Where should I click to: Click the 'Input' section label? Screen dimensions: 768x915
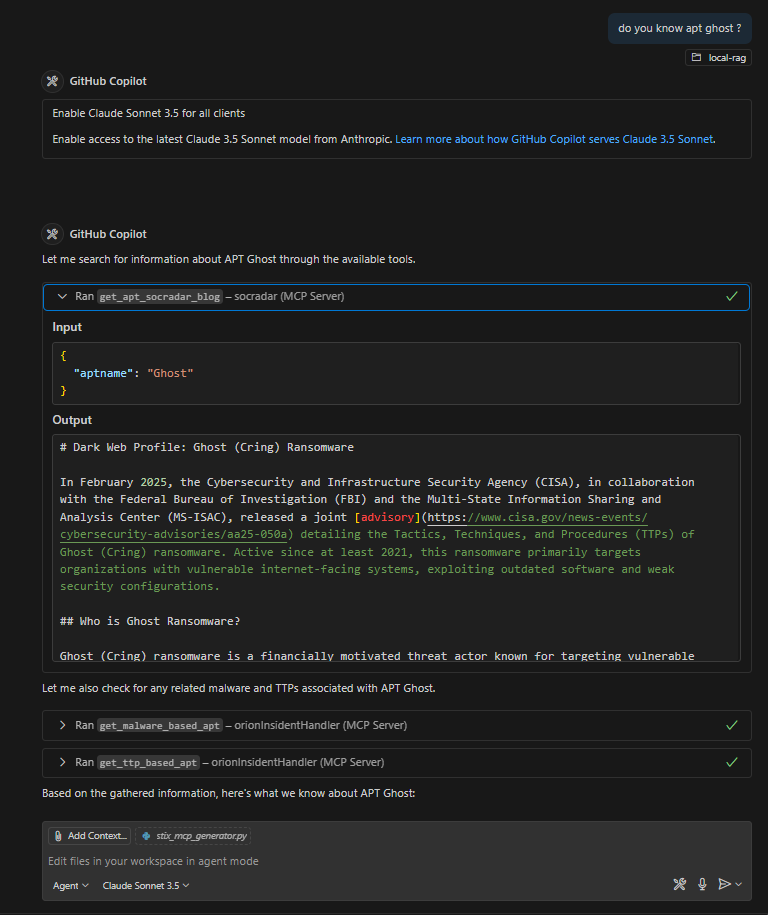point(67,327)
